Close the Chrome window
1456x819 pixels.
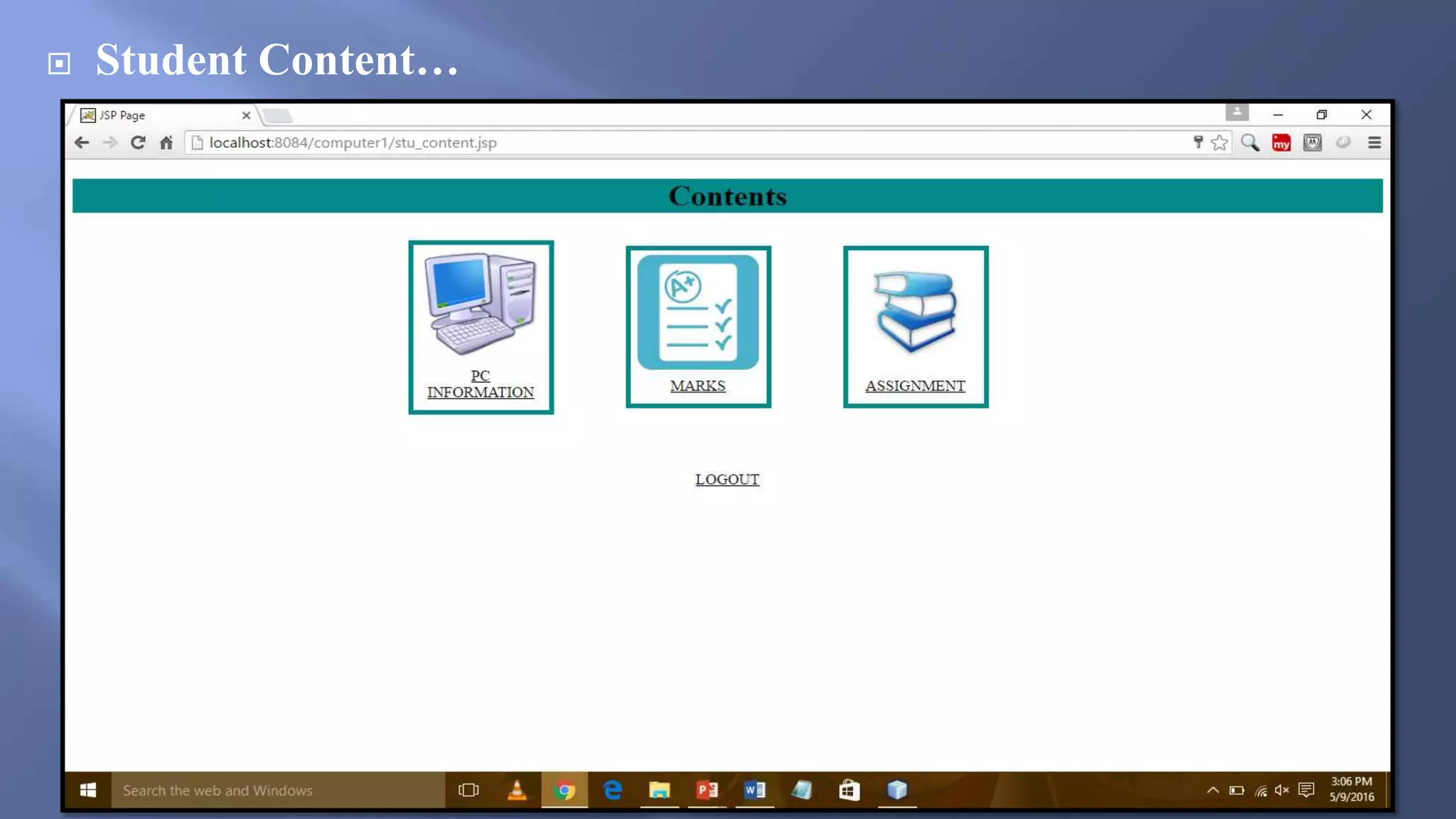click(x=1366, y=114)
